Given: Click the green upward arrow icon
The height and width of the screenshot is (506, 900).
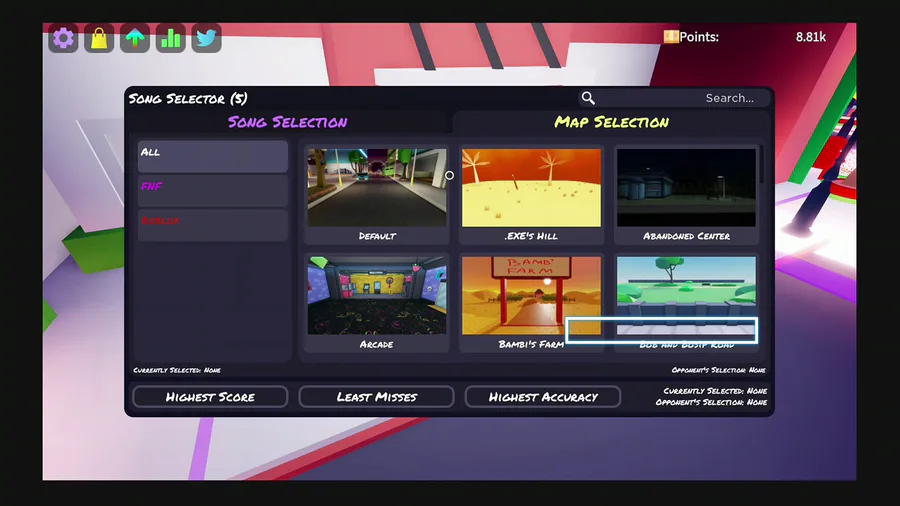Looking at the screenshot, I should point(135,38).
